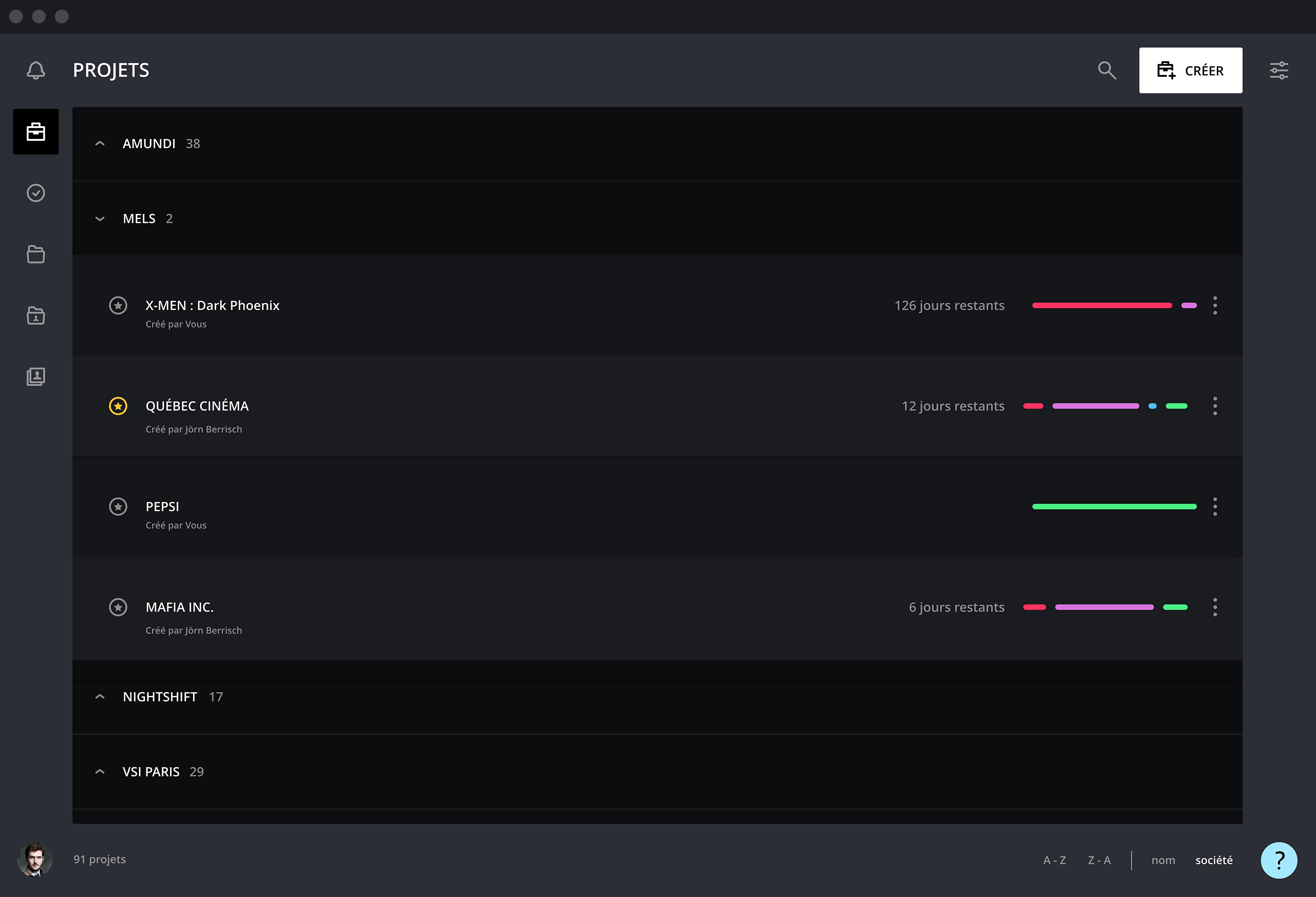Sort by société
Screen dimensions: 1316x897
(1214, 860)
